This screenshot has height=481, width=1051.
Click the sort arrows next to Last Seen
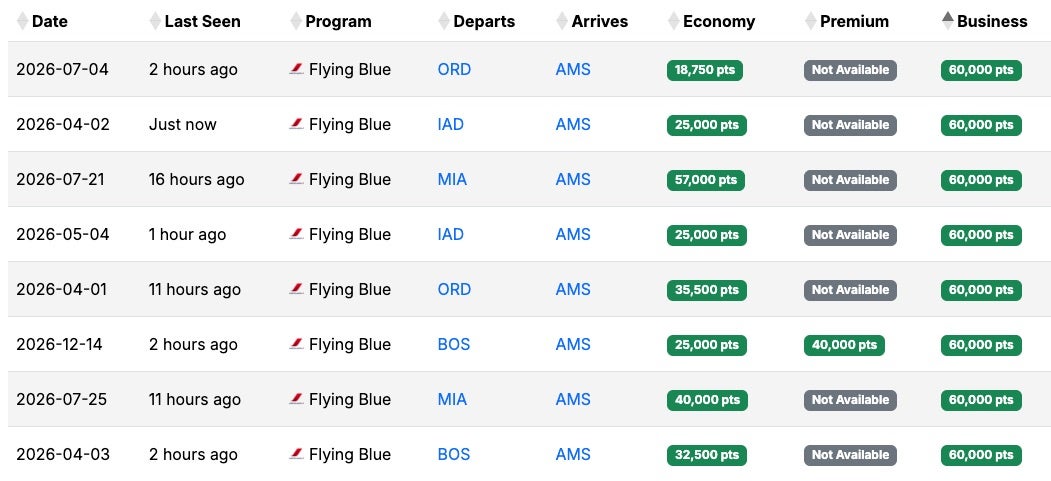tap(155, 21)
